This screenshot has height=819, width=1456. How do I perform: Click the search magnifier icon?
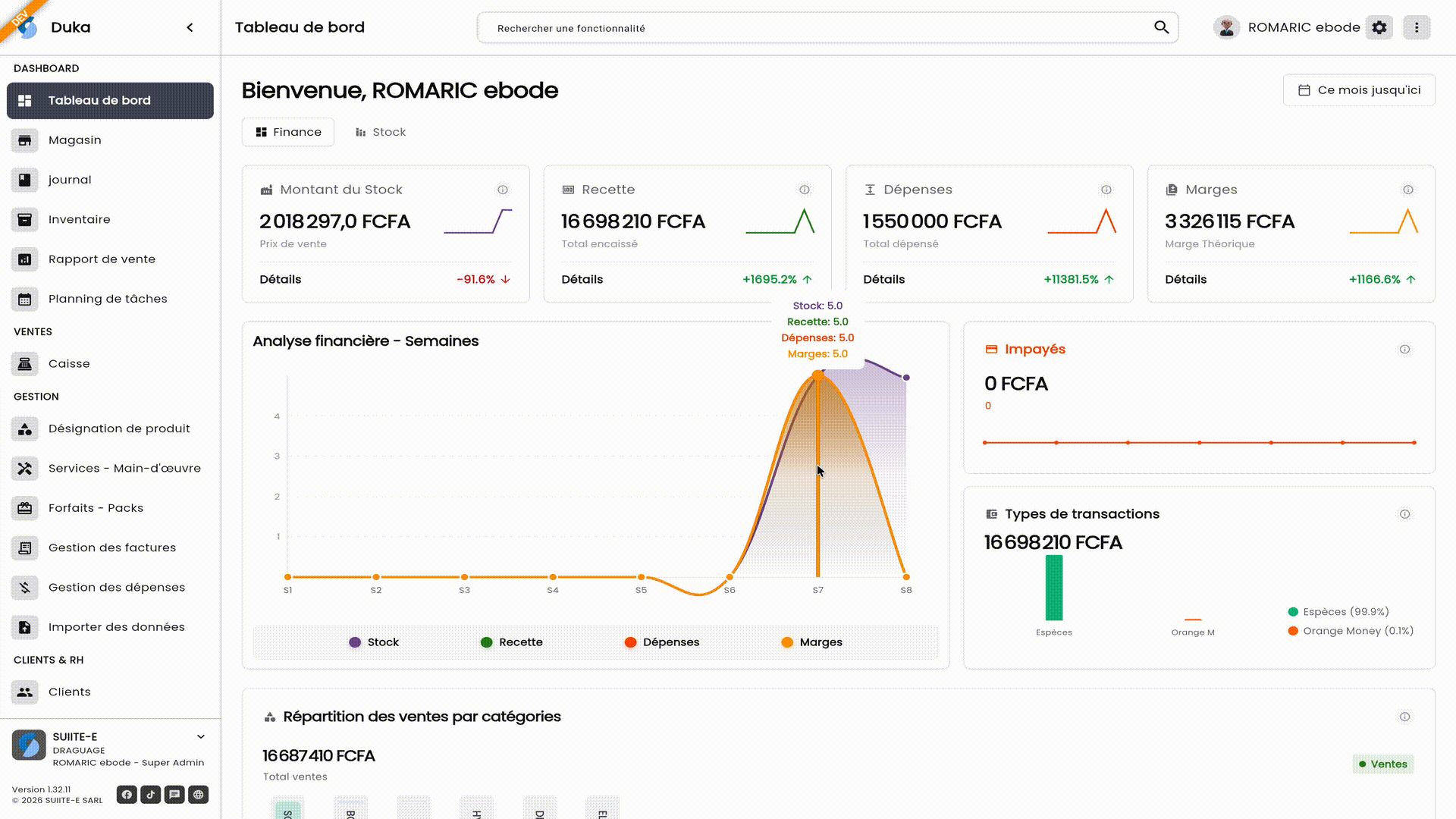click(1161, 27)
